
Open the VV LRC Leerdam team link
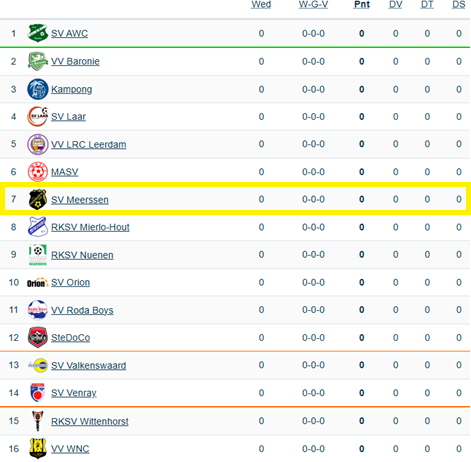pyautogui.click(x=89, y=144)
